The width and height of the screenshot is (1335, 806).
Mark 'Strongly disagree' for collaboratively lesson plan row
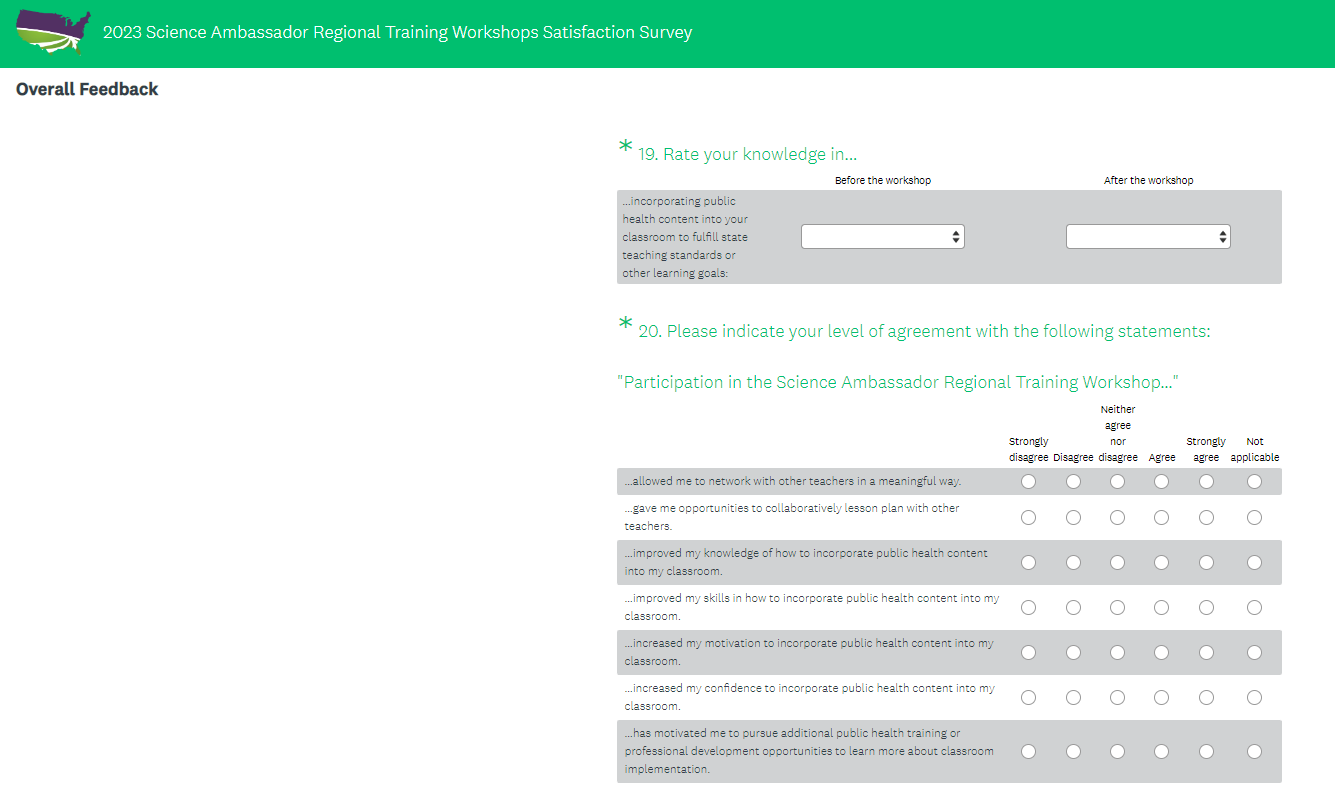click(x=1028, y=518)
